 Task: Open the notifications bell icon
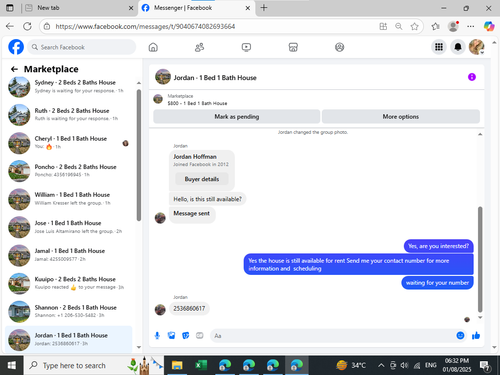458,47
